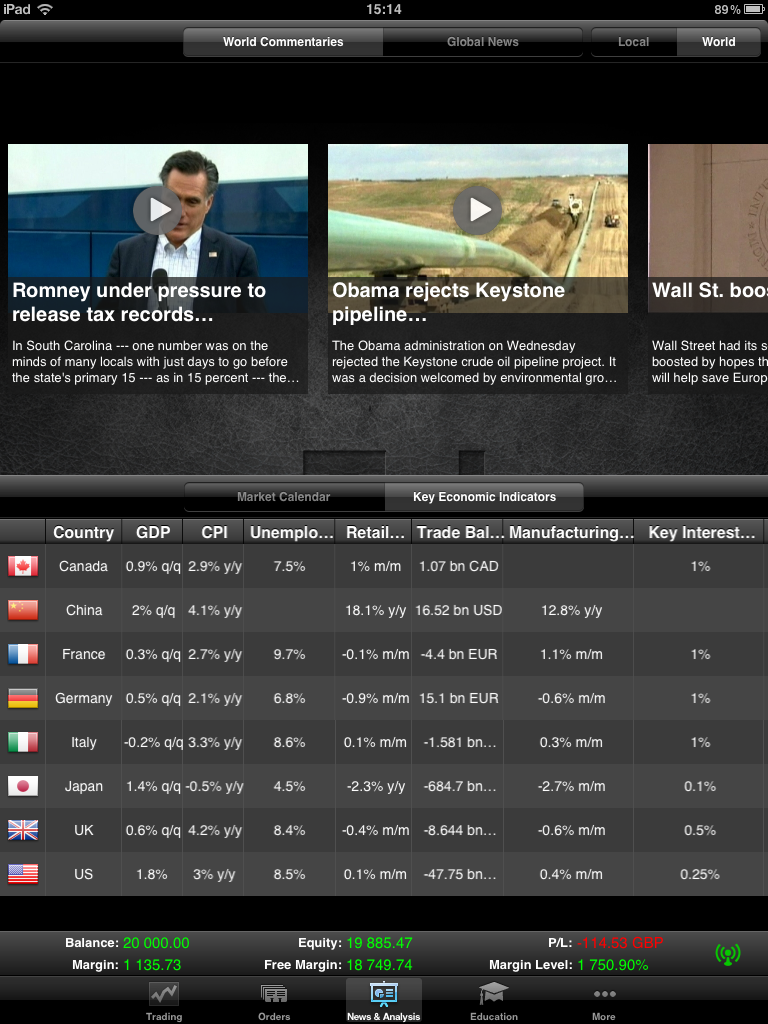Select Japan's -0.5% y/y CPI cell

point(214,786)
